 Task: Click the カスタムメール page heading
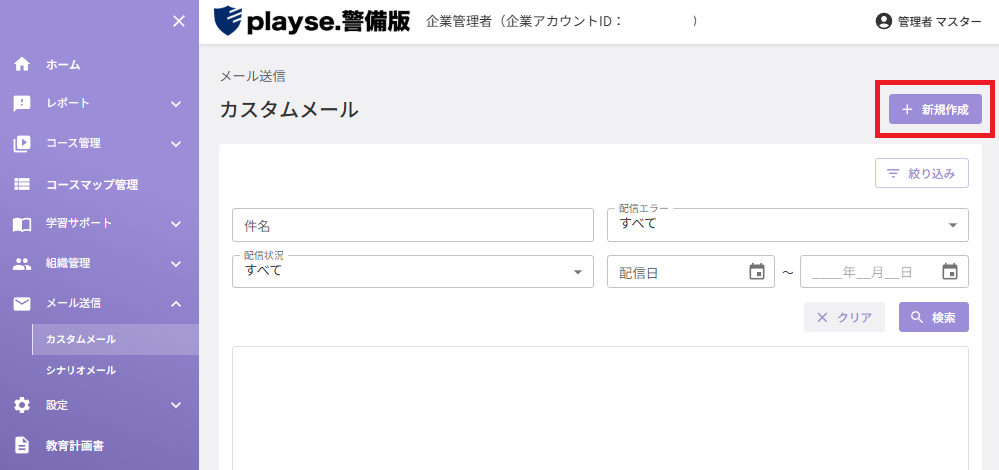tap(289, 110)
